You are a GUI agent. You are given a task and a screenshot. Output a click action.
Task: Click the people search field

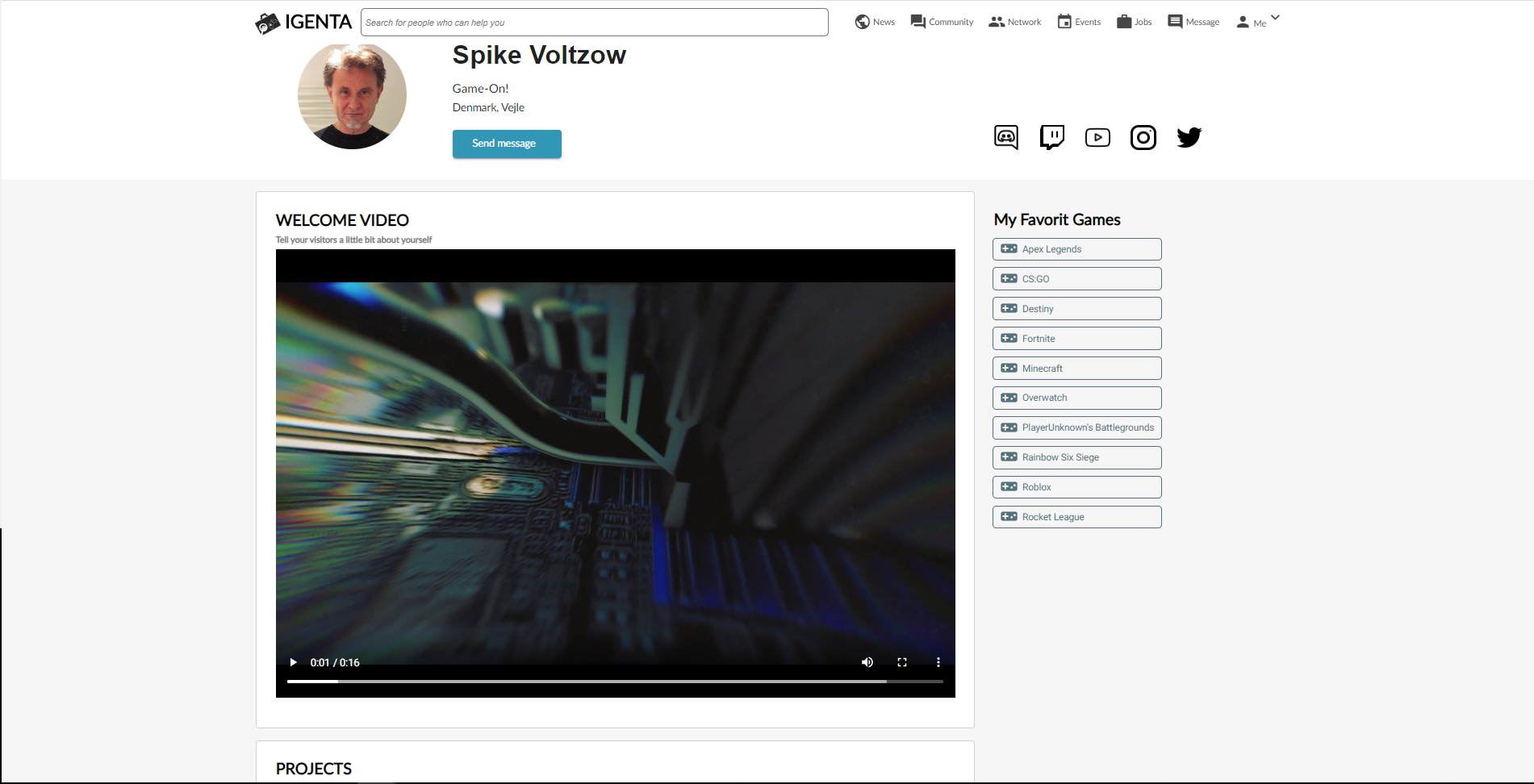[x=594, y=23]
